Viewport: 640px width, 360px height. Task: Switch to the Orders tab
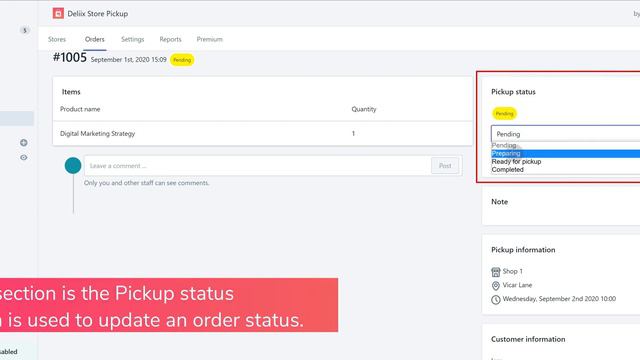point(95,39)
